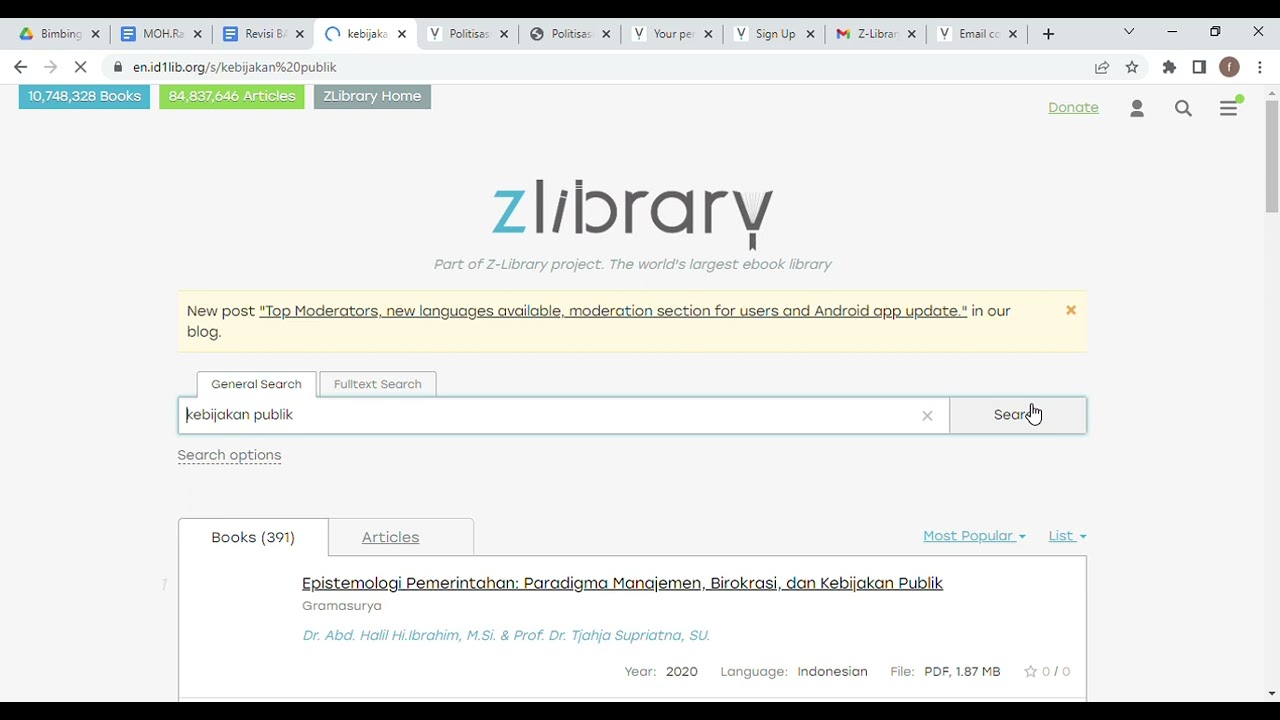Screen dimensions: 1280x720
Task: Go back with the browser back arrow
Action: 21,67
